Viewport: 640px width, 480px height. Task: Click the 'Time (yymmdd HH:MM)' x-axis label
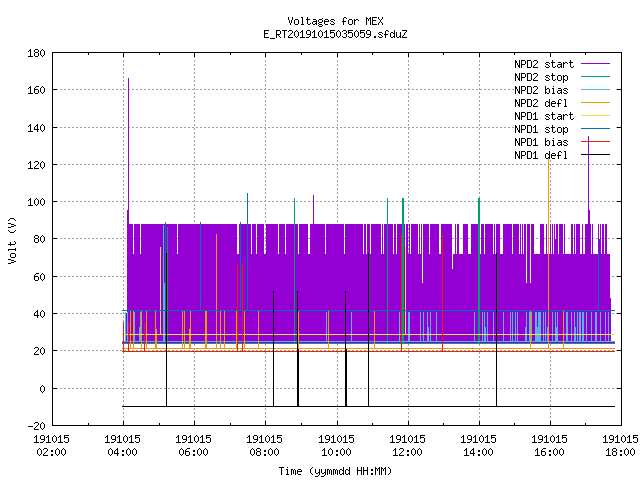(x=335, y=471)
